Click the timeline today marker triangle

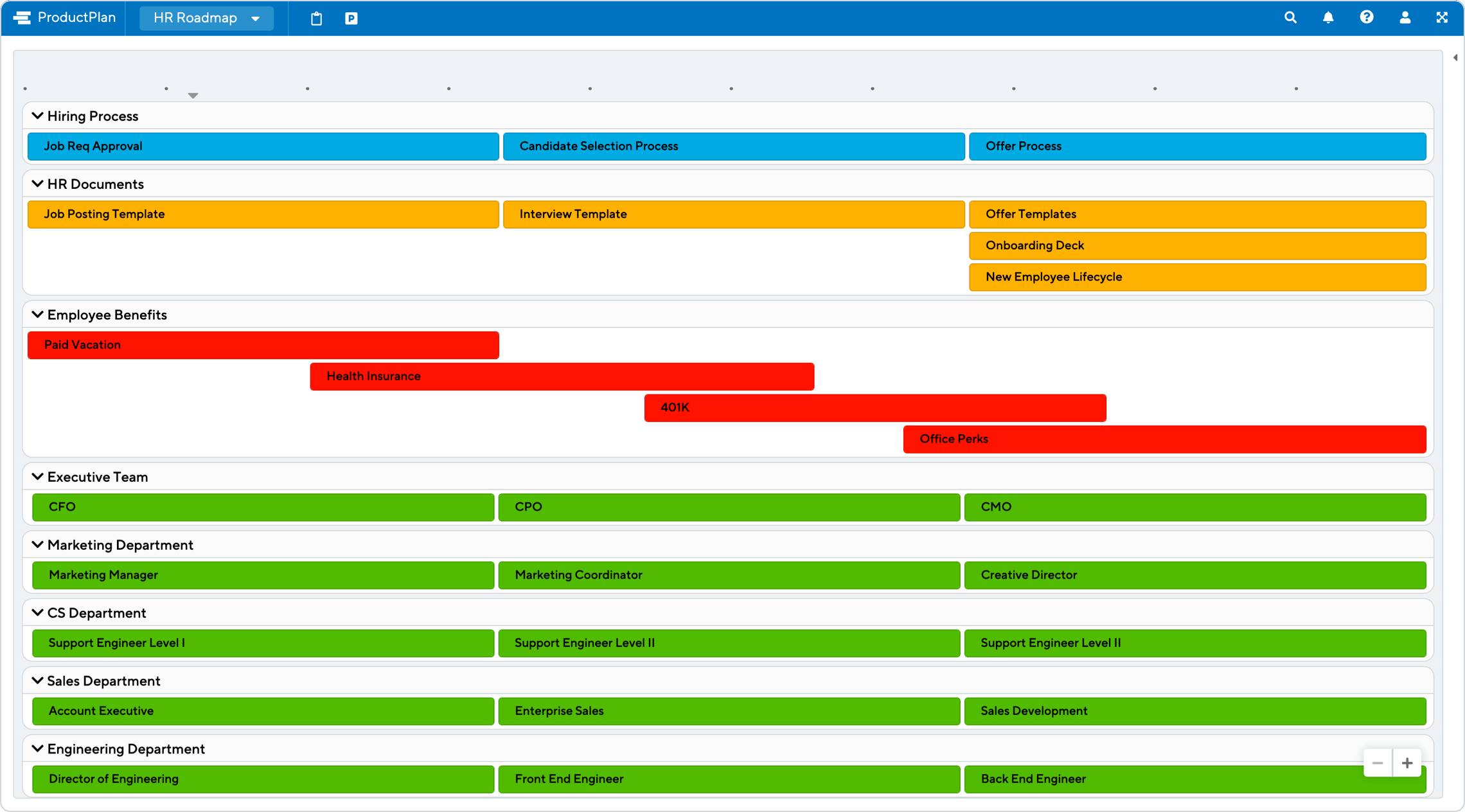(193, 96)
